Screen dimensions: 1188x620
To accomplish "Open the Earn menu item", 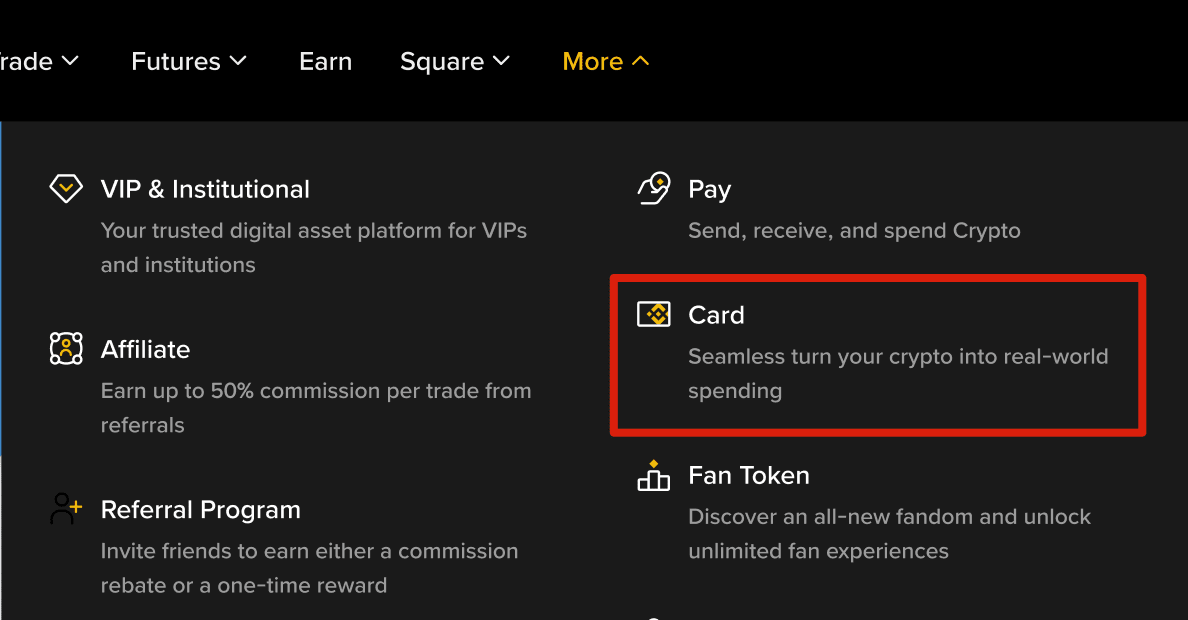I will click(x=325, y=61).
